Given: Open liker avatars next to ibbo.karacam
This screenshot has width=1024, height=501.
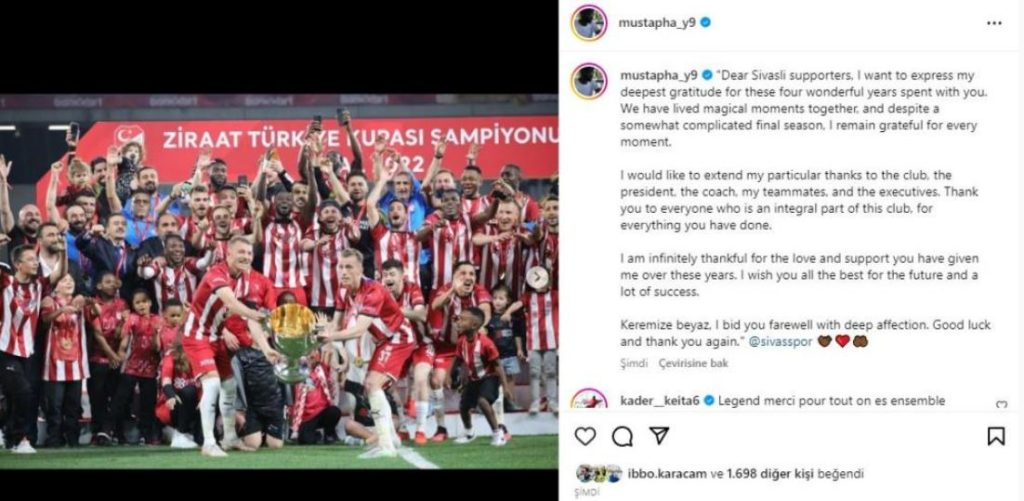Looking at the screenshot, I should [x=598, y=474].
